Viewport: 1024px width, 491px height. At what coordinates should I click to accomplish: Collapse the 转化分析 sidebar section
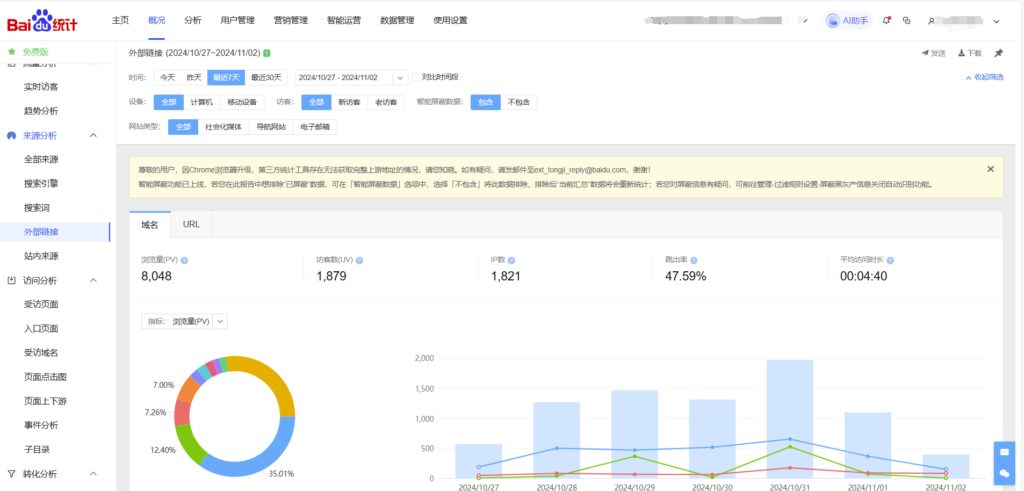click(x=93, y=473)
